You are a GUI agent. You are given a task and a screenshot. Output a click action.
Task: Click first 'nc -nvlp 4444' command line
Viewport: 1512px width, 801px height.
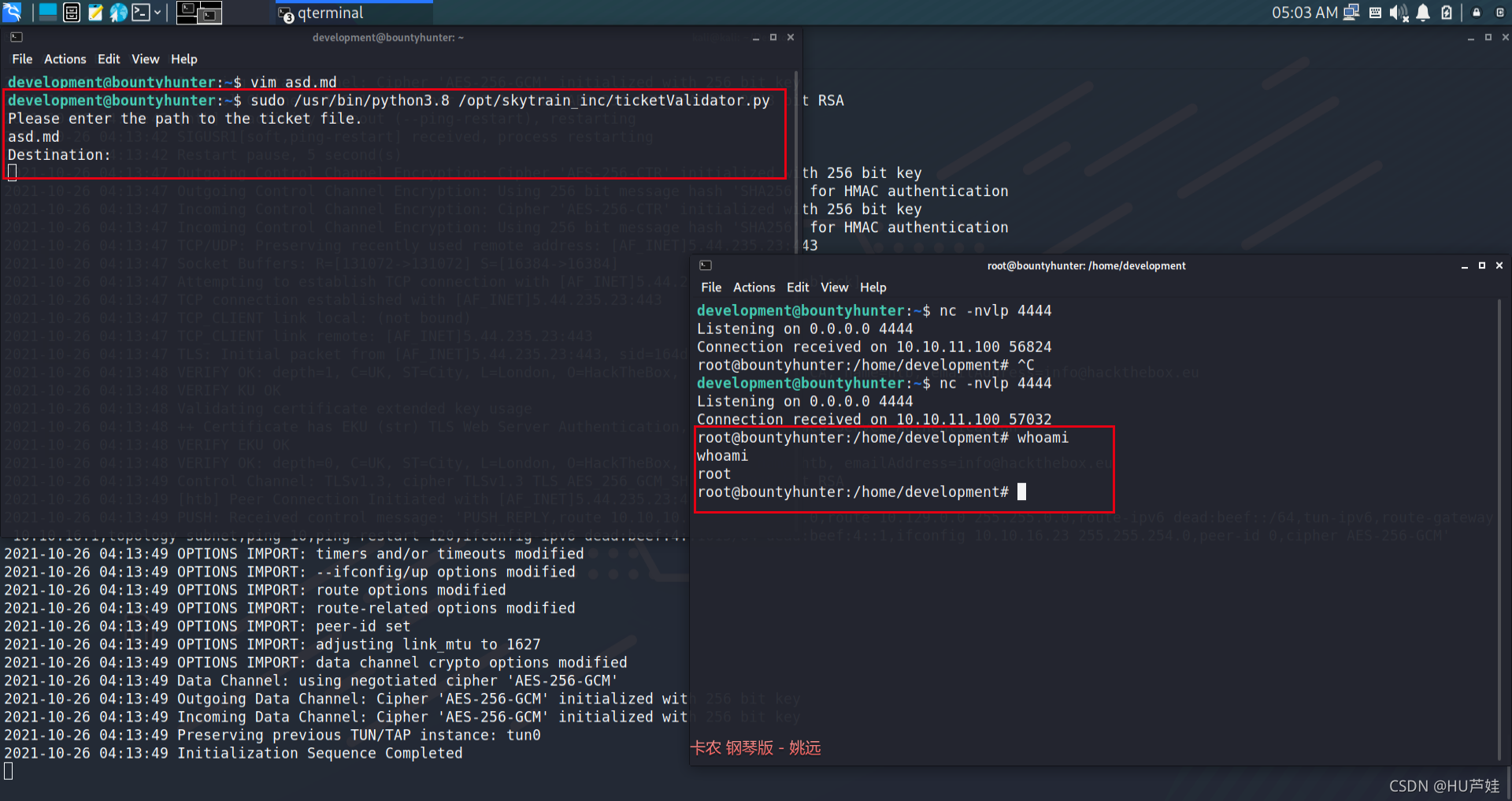[874, 310]
